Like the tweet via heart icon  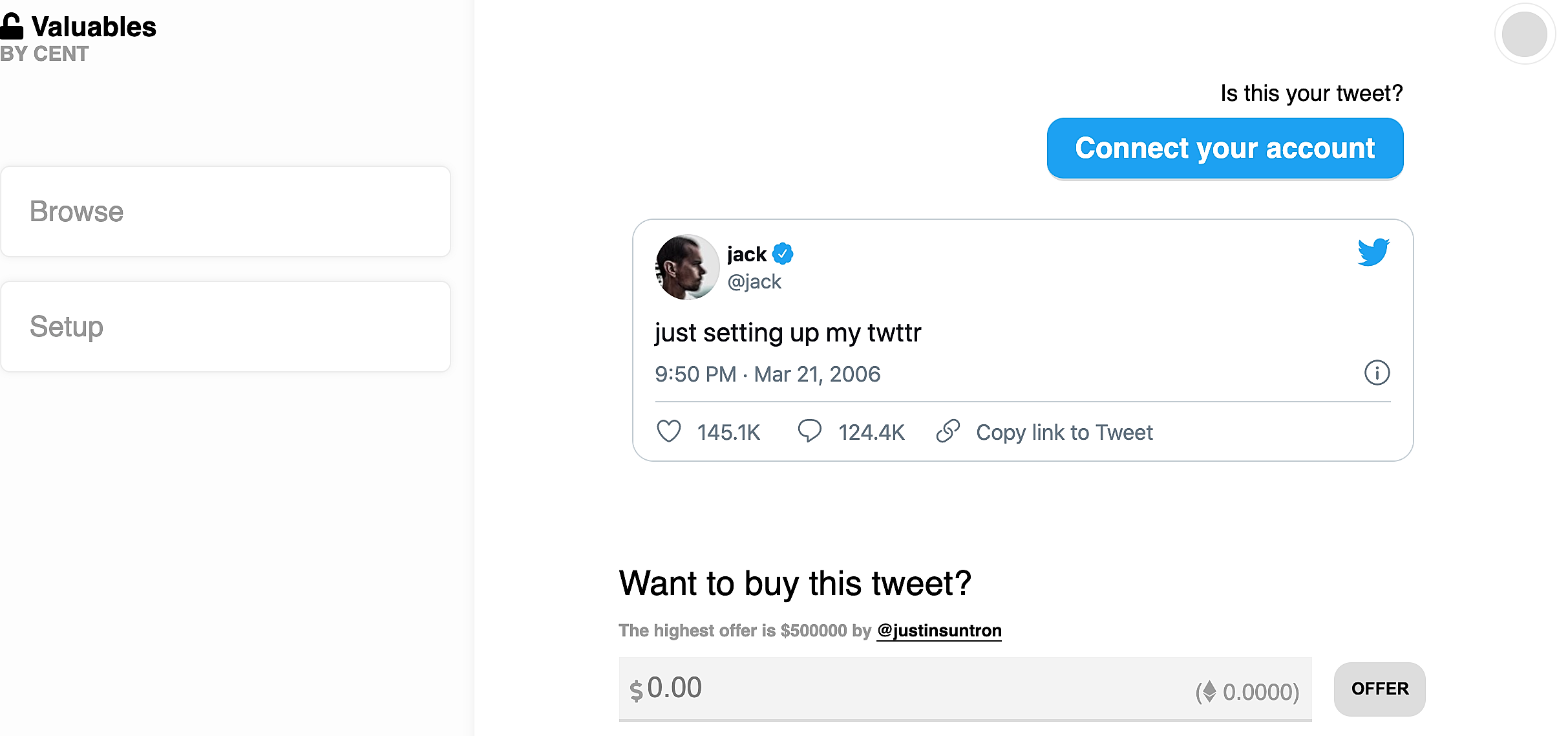pyautogui.click(x=669, y=431)
